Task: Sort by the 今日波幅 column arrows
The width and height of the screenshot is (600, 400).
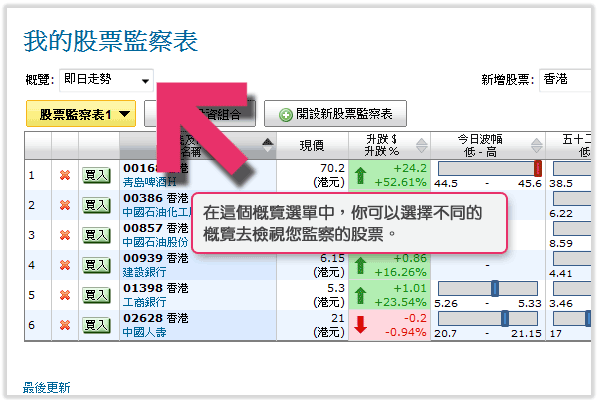Action: (536, 145)
